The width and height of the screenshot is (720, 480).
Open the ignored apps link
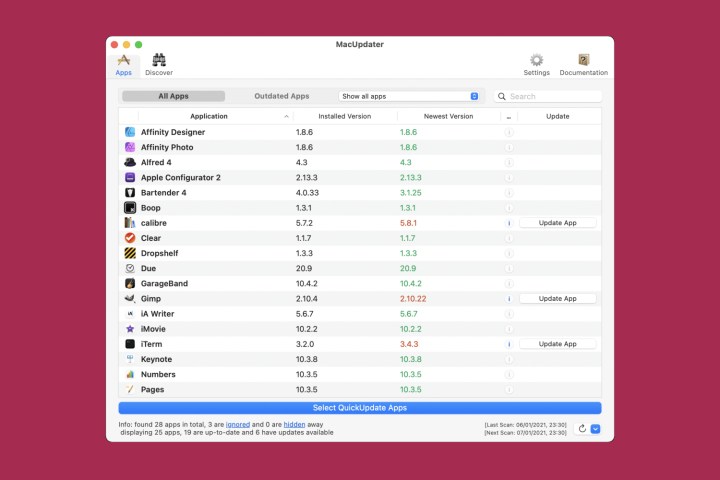tap(237, 423)
